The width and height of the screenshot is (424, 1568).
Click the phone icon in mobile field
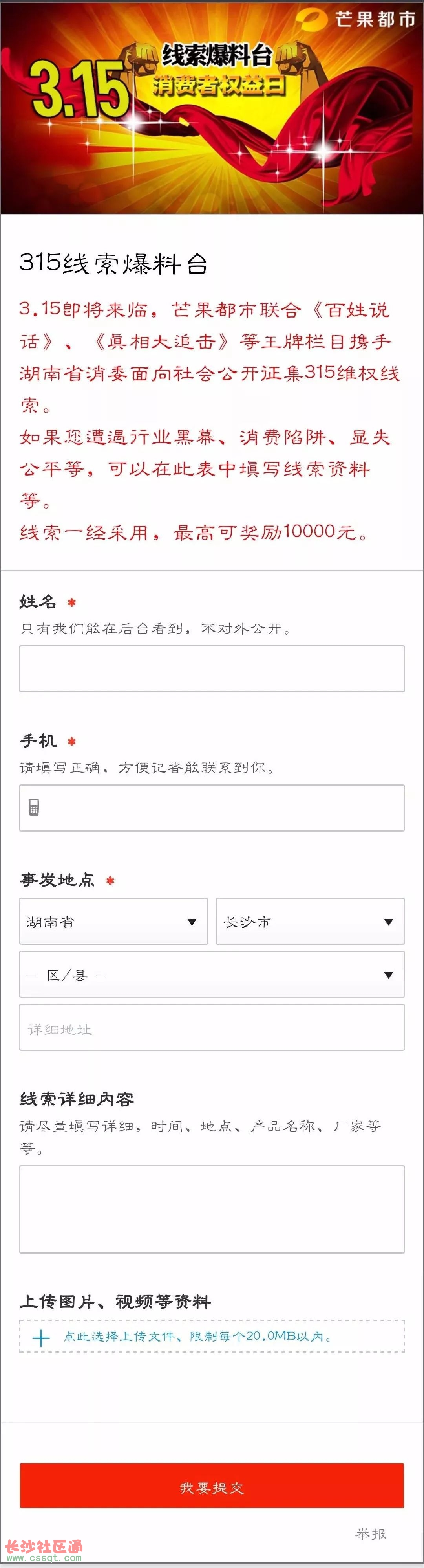point(34,807)
